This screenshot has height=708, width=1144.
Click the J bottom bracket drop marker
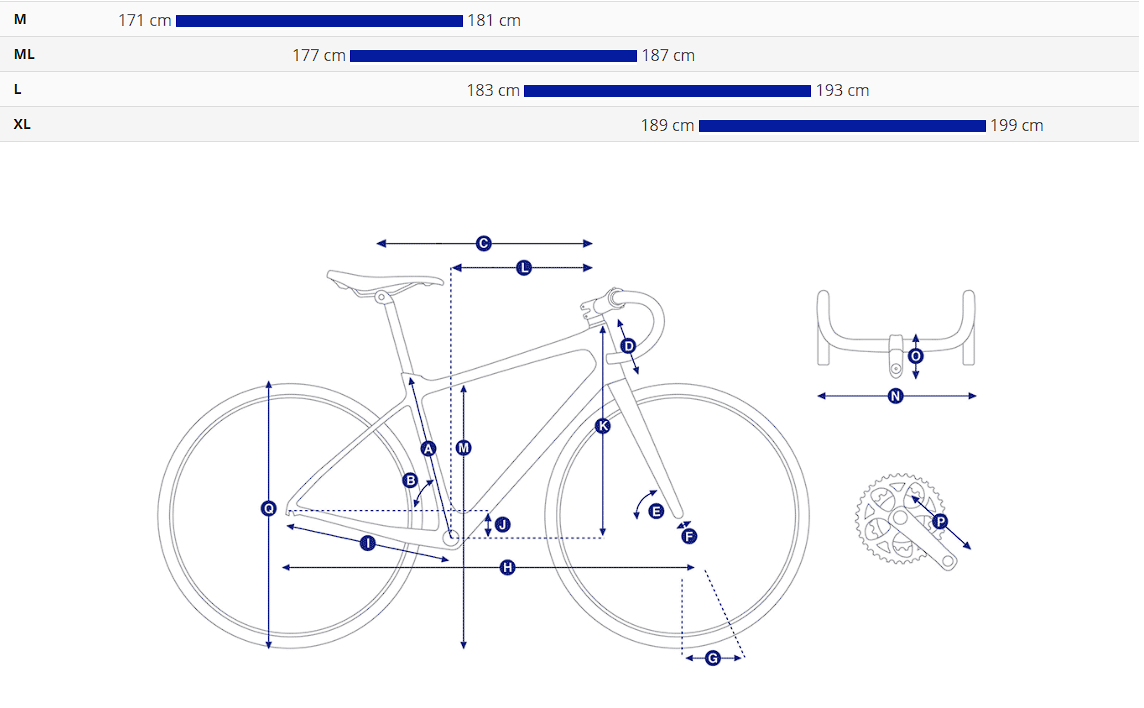[502, 524]
